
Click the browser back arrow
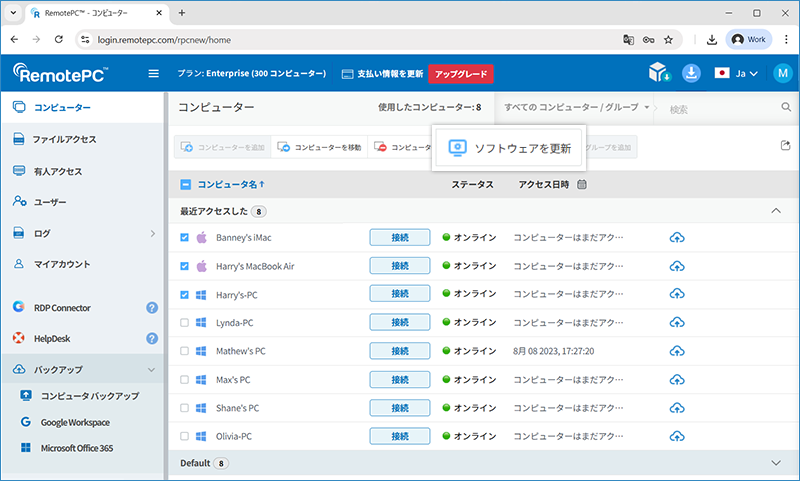coord(14,39)
